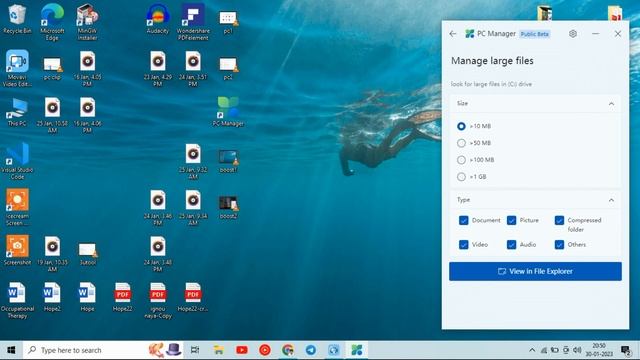Uncheck the Audio file type

pos(511,244)
